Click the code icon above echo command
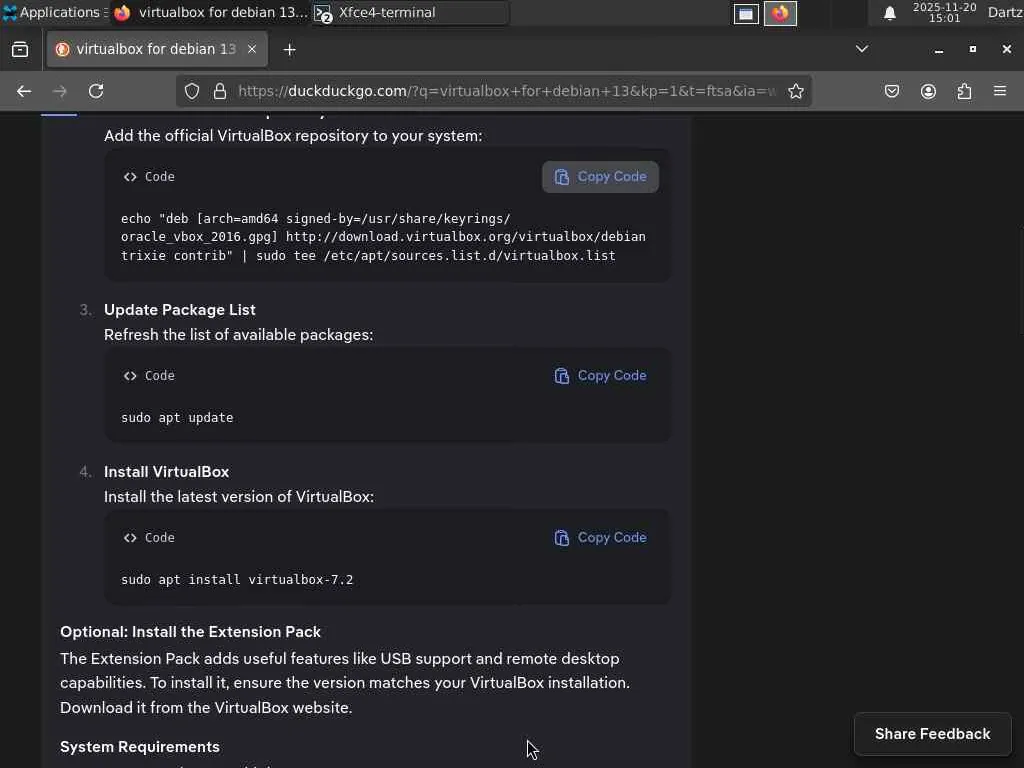 [x=130, y=177]
